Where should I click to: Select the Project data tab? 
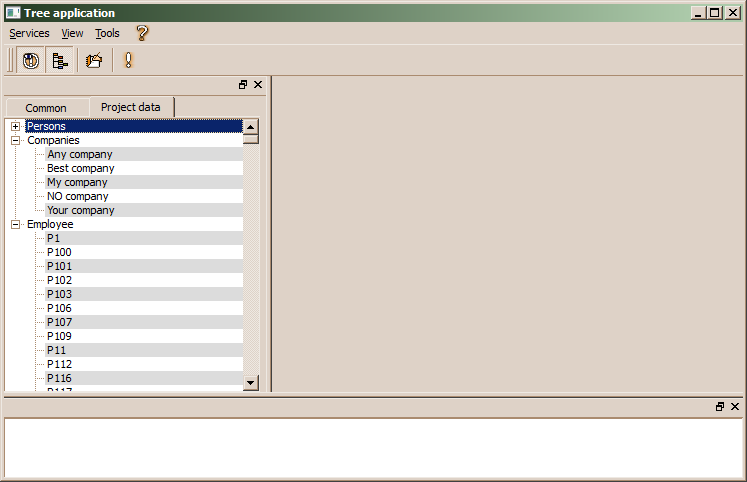coord(130,107)
